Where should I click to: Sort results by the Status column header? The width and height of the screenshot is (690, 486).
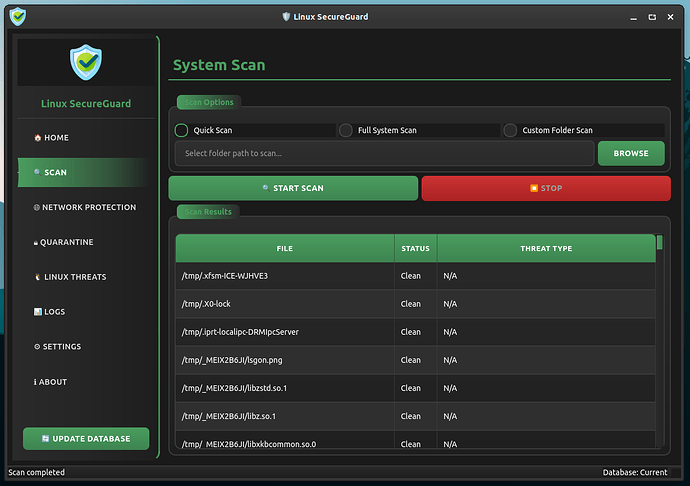coord(415,248)
